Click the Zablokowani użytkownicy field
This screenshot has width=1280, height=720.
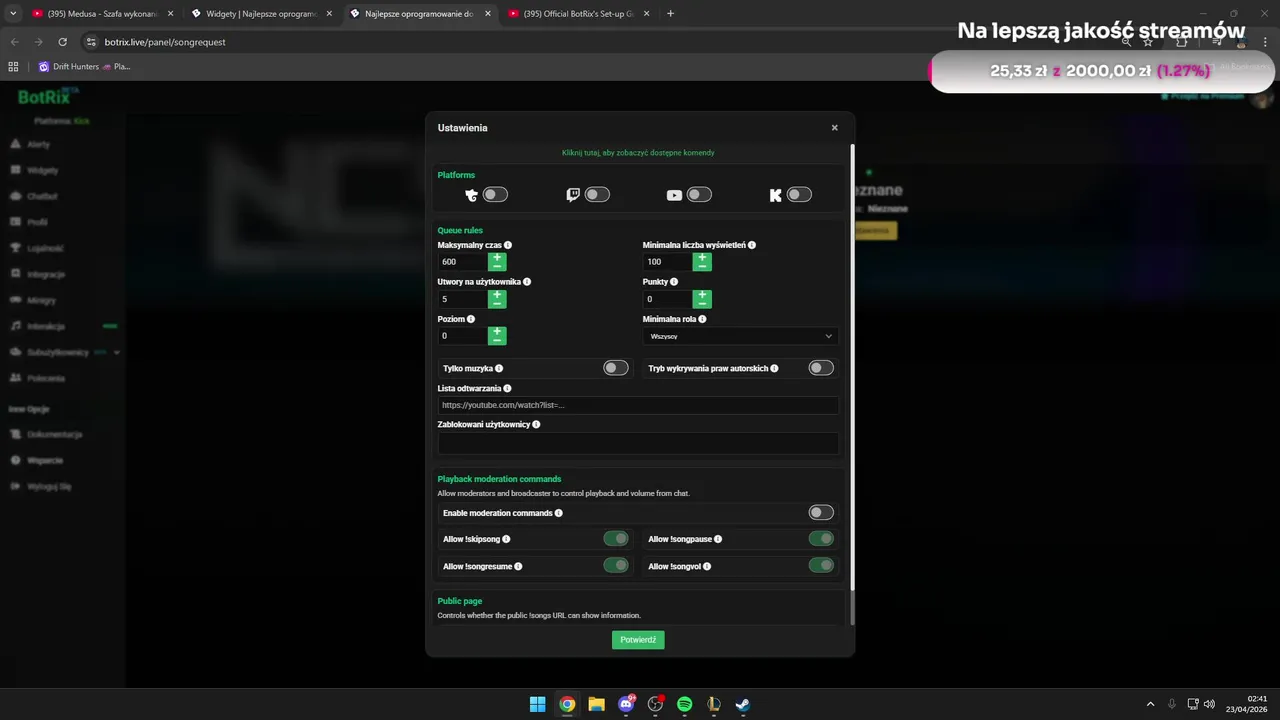coord(638,443)
